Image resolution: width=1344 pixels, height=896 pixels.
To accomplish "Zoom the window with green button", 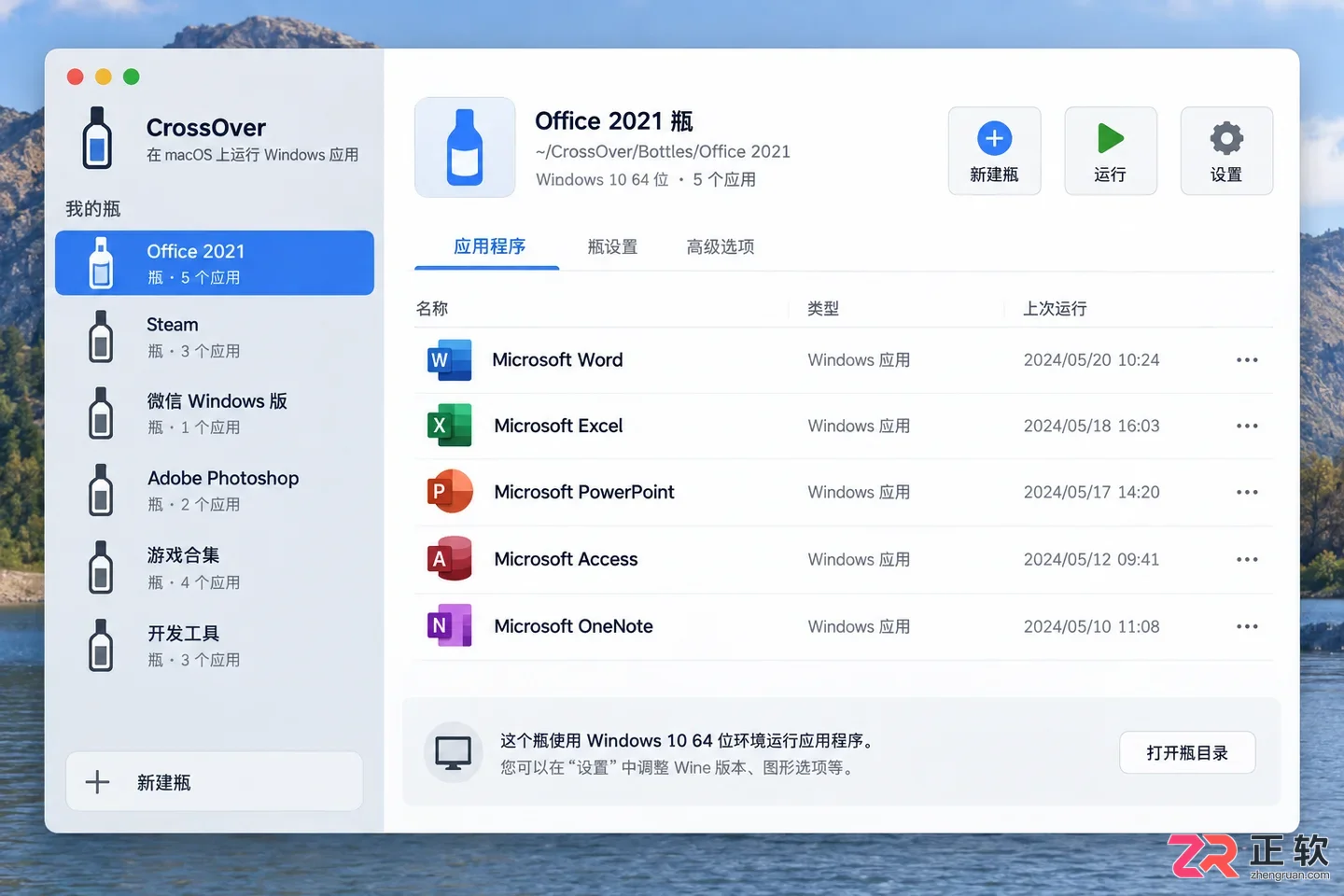I will pyautogui.click(x=132, y=77).
